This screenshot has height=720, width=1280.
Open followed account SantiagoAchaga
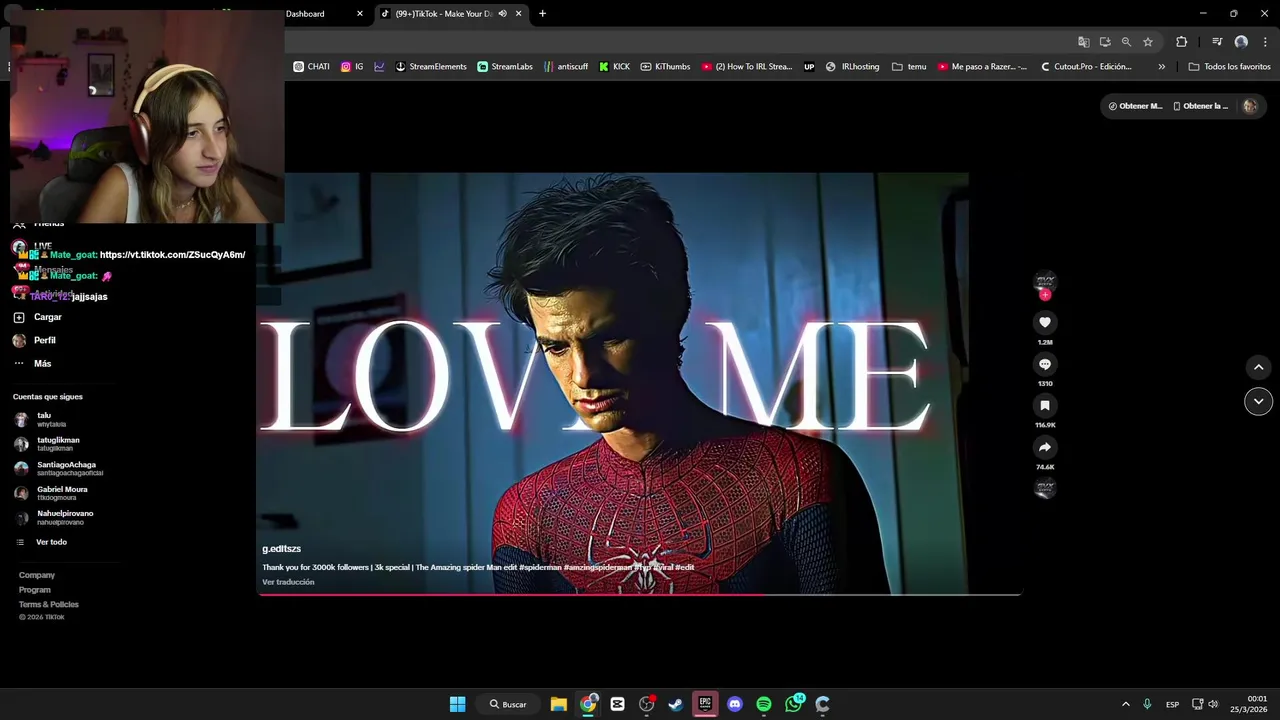point(58,469)
